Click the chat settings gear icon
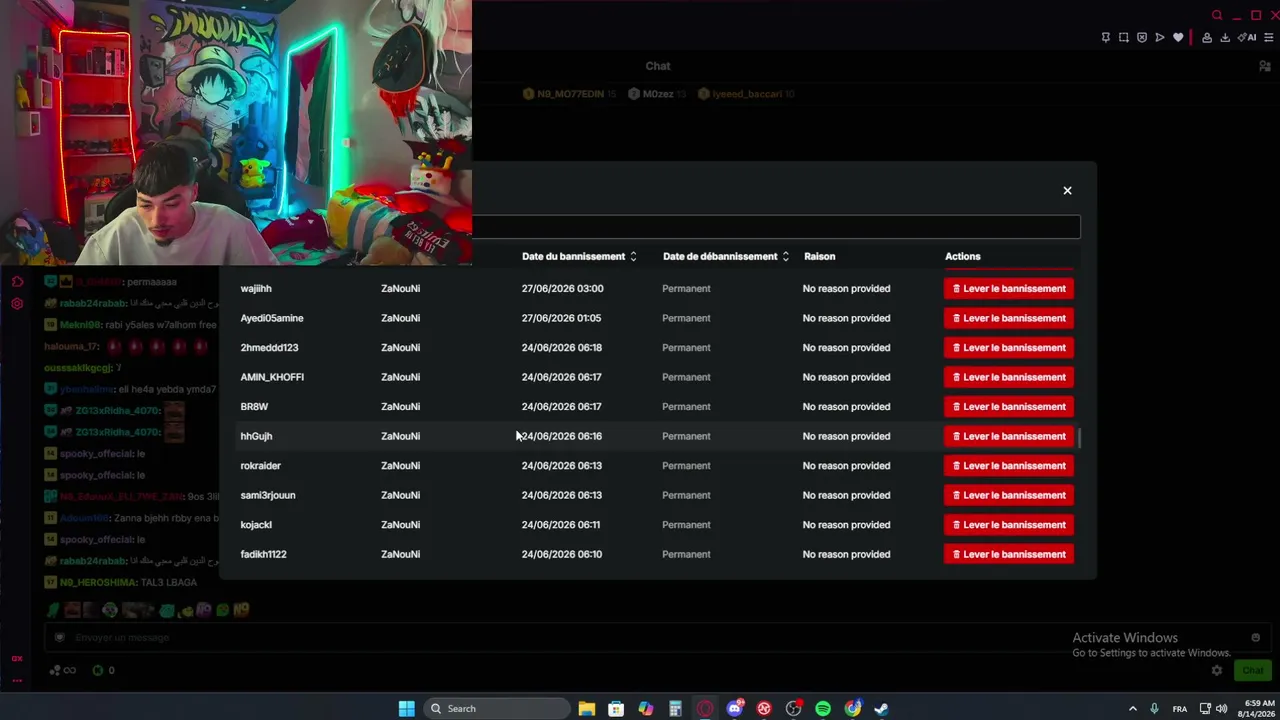Screen dimensions: 1280x720 1217,670
